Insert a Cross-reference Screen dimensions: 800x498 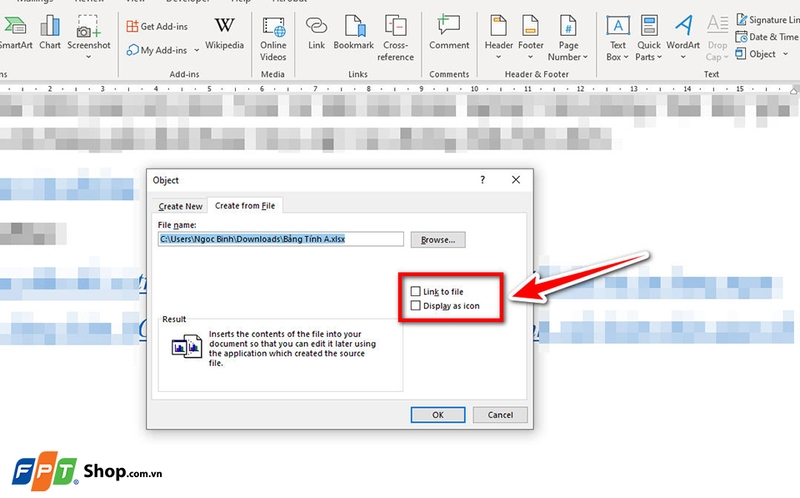click(395, 39)
